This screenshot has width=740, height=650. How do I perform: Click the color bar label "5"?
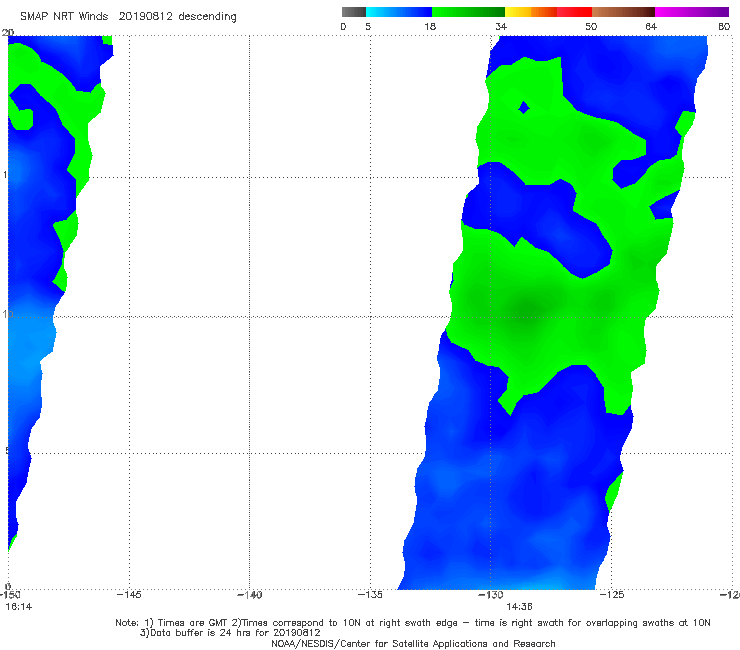tap(368, 27)
